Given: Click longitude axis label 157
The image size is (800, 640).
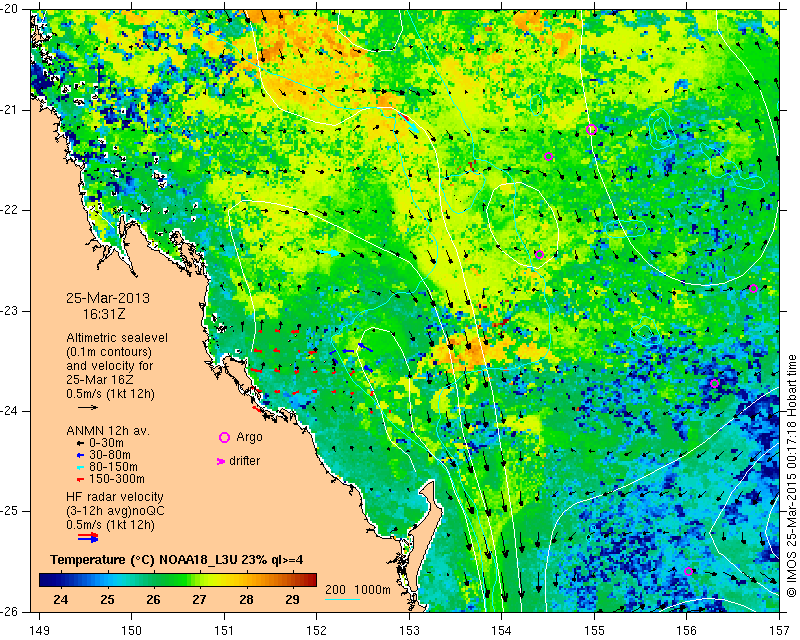Looking at the screenshot, I should click(x=780, y=631).
